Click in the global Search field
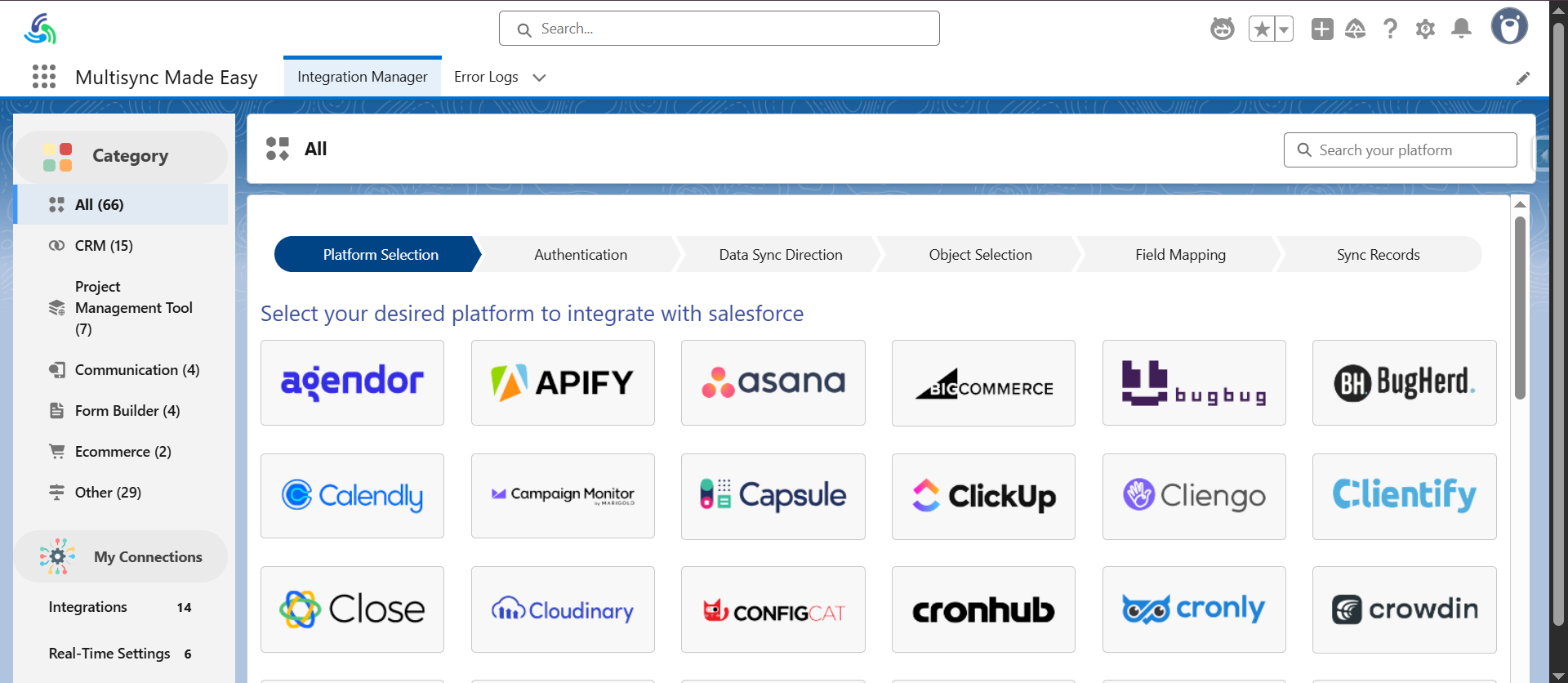This screenshot has width=1568, height=683. click(x=719, y=29)
